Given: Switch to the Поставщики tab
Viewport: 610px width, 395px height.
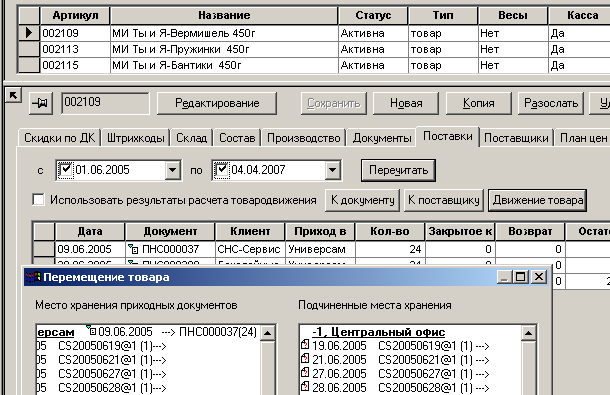Looking at the screenshot, I should tap(516, 138).
